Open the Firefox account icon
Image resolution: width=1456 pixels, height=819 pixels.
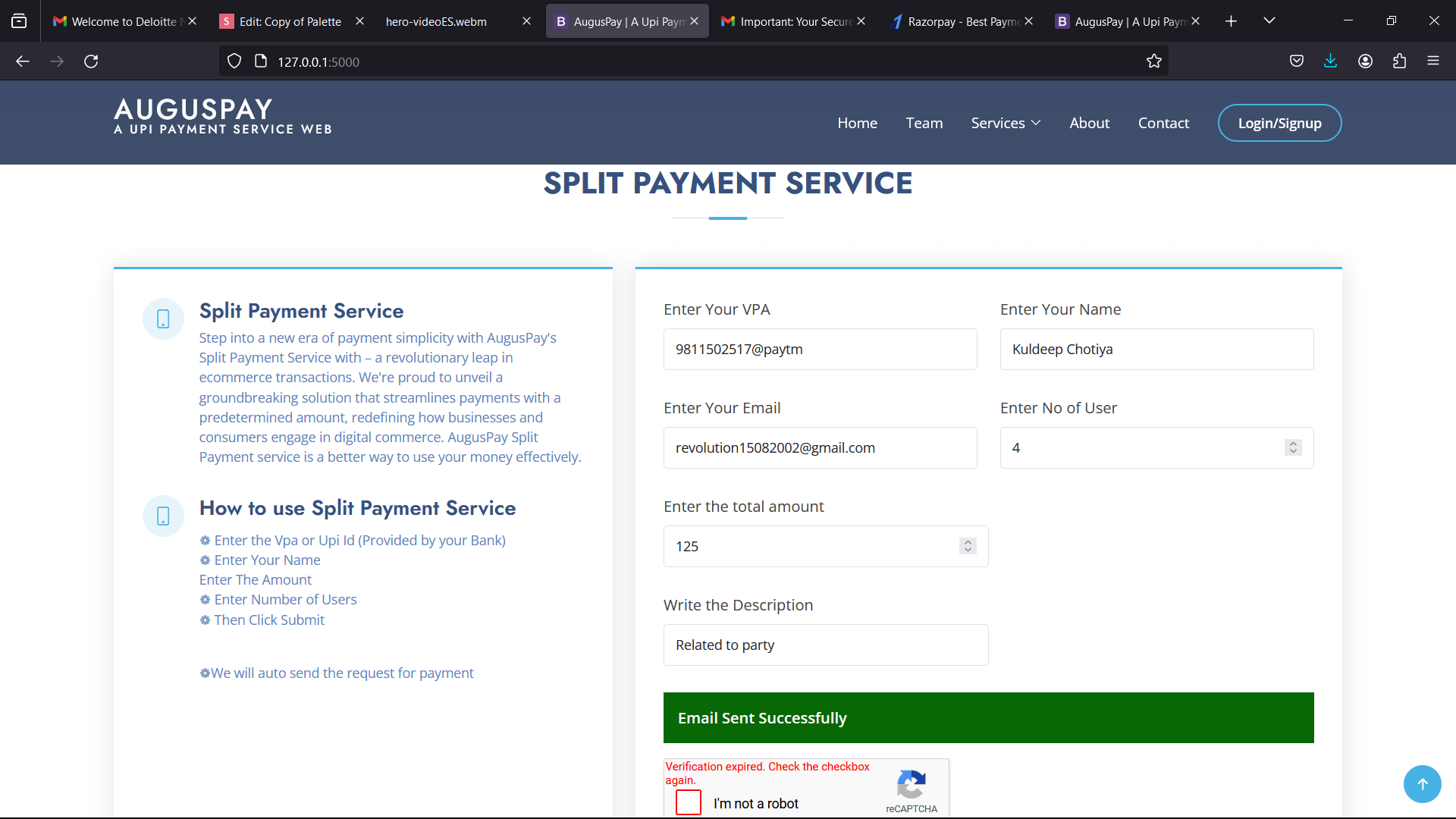coord(1365,61)
